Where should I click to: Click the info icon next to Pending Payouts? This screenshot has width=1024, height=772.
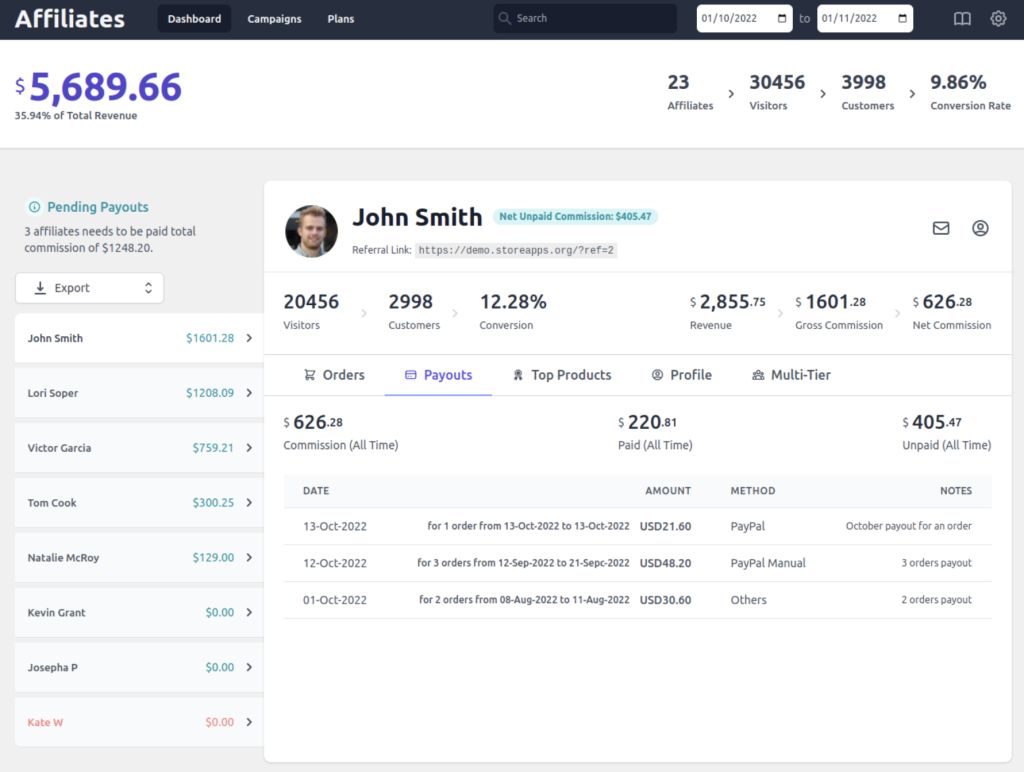(37, 207)
